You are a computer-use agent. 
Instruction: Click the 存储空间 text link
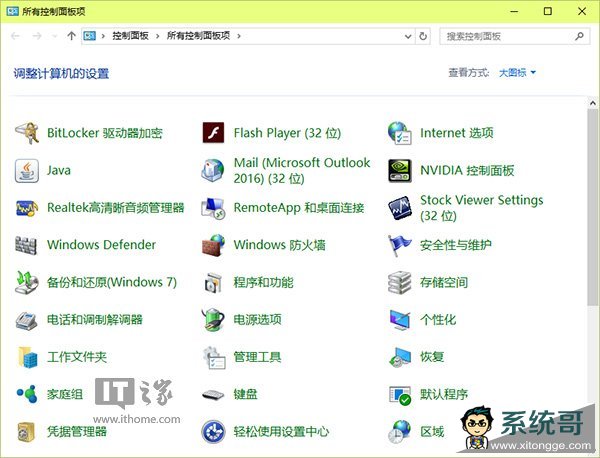coord(444,282)
